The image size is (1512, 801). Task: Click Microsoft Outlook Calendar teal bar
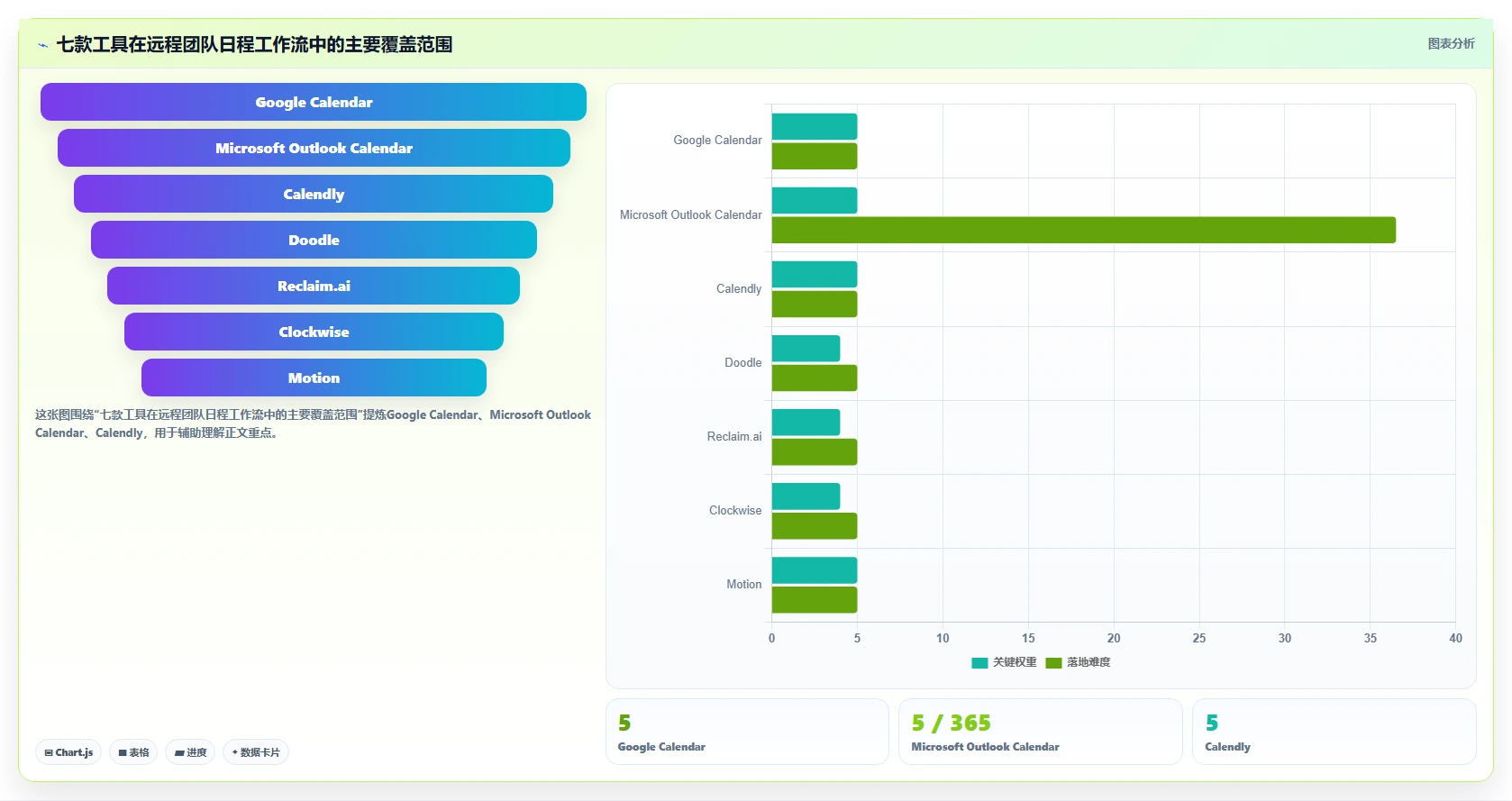tap(815, 200)
